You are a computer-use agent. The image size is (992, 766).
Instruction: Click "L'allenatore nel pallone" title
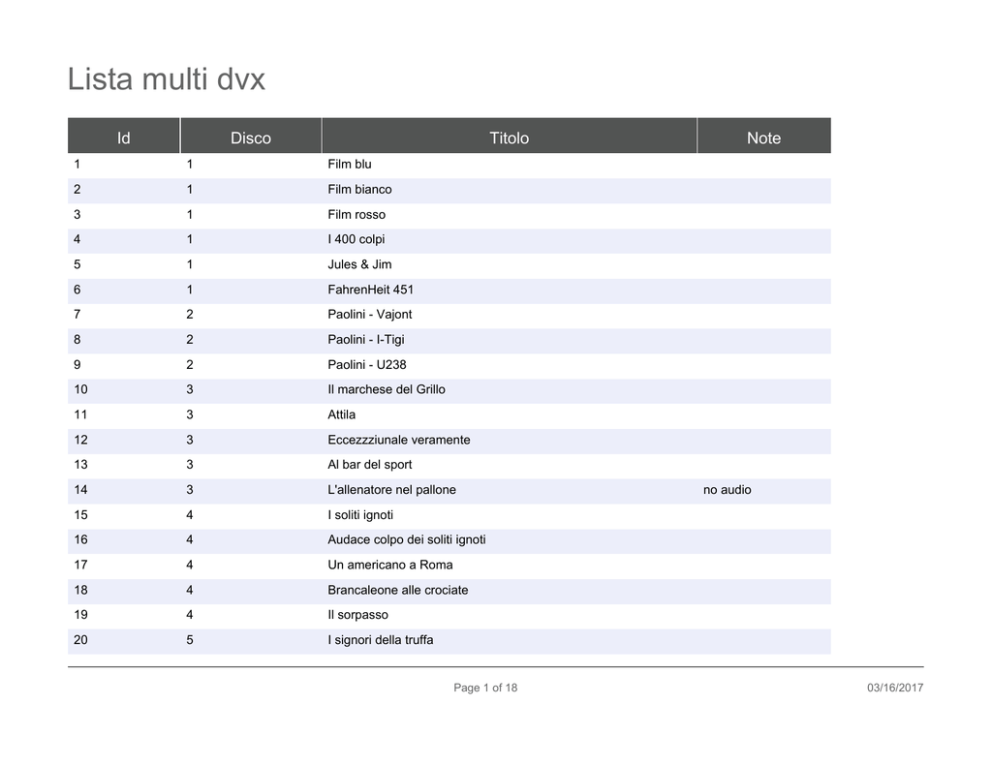[392, 490]
